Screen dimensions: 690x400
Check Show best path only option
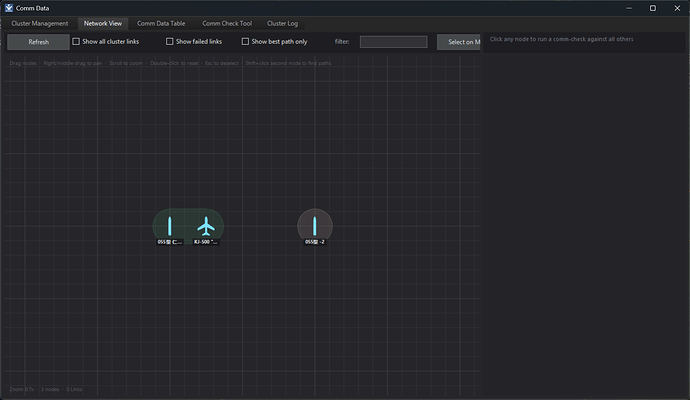[245, 41]
